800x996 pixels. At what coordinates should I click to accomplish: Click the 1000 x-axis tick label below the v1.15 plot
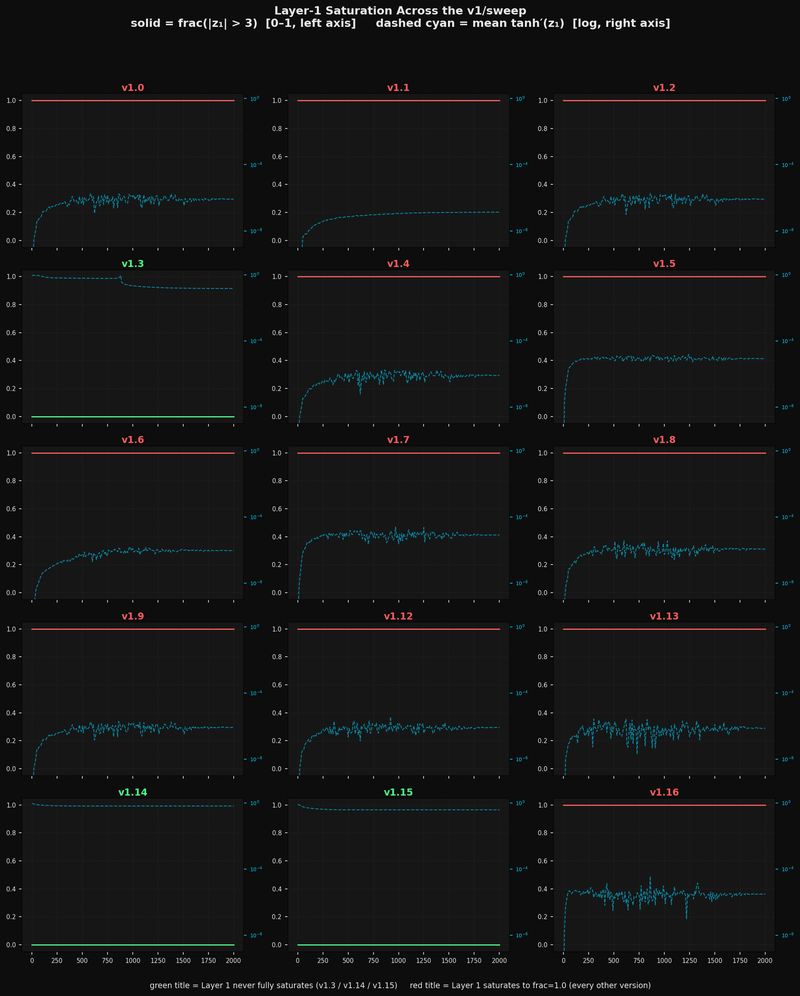tap(398, 962)
